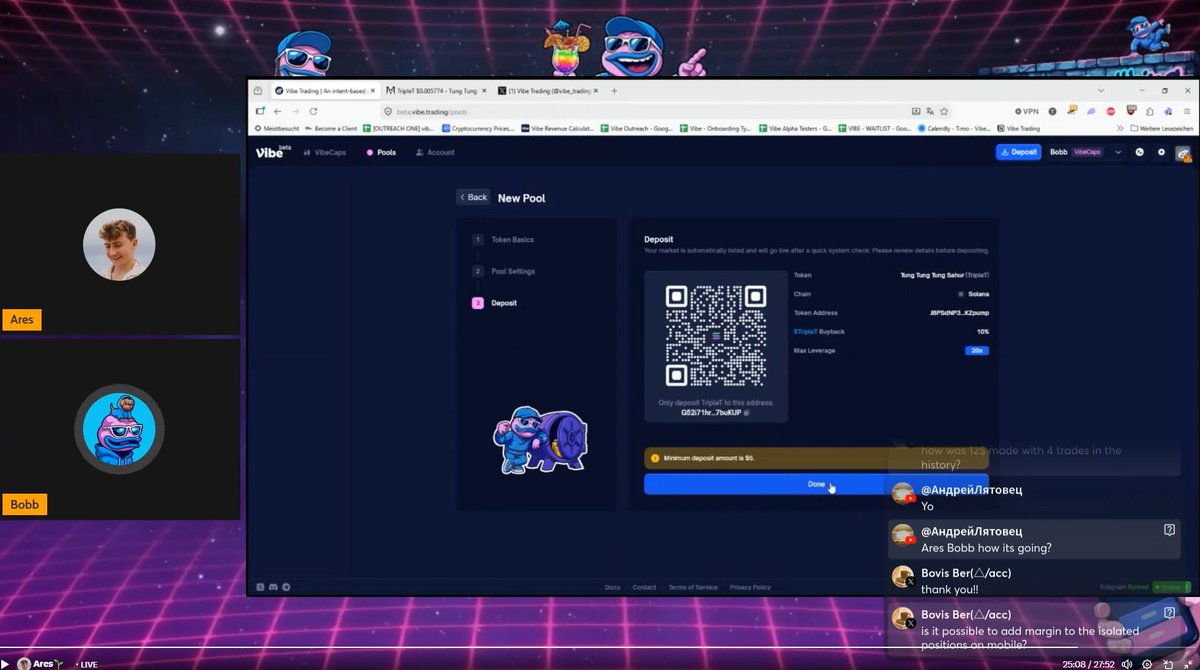Click the browser back arrow
Screen dimensions: 1200x670
pos(277,111)
